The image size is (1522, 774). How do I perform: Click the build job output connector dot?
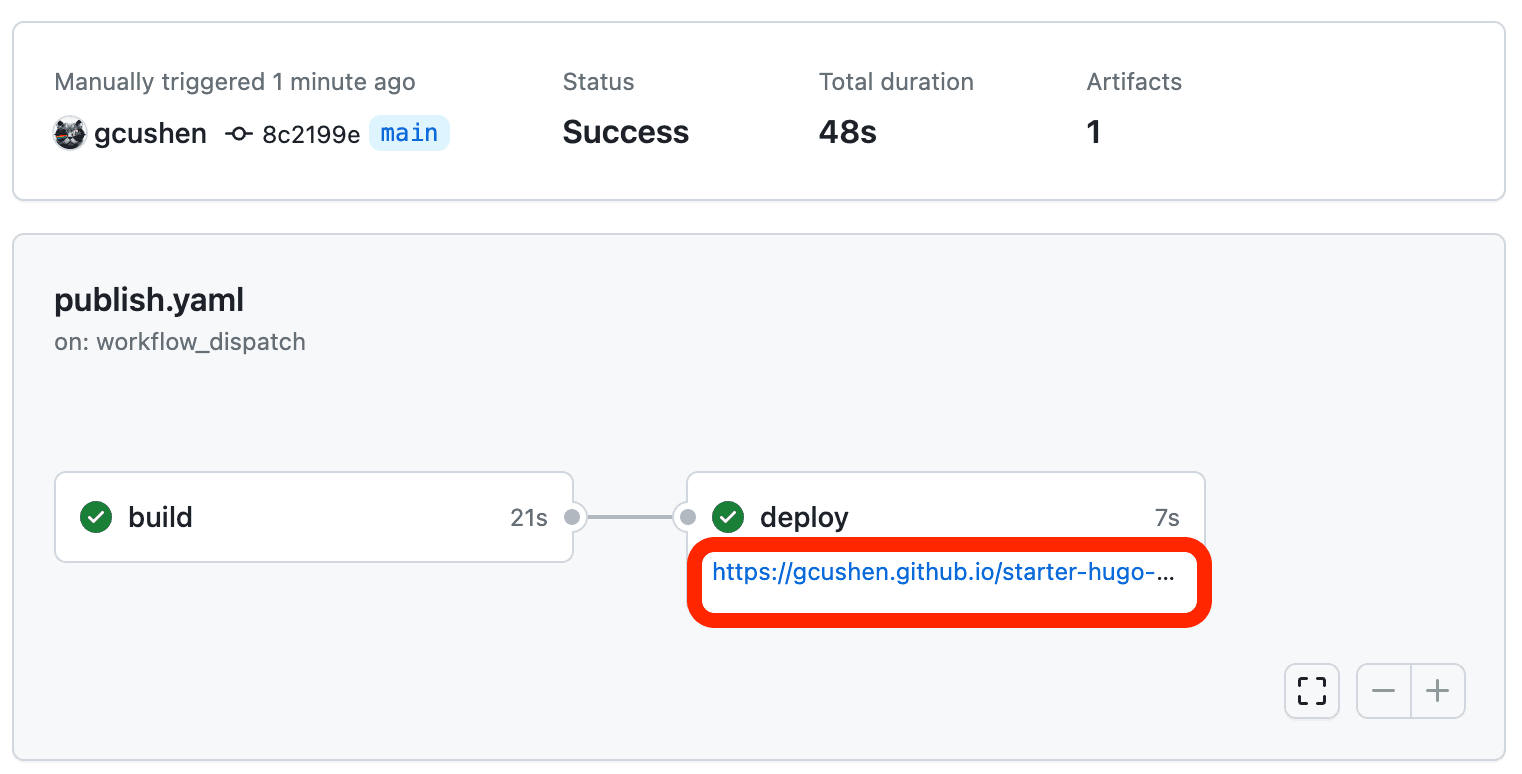pos(572,517)
